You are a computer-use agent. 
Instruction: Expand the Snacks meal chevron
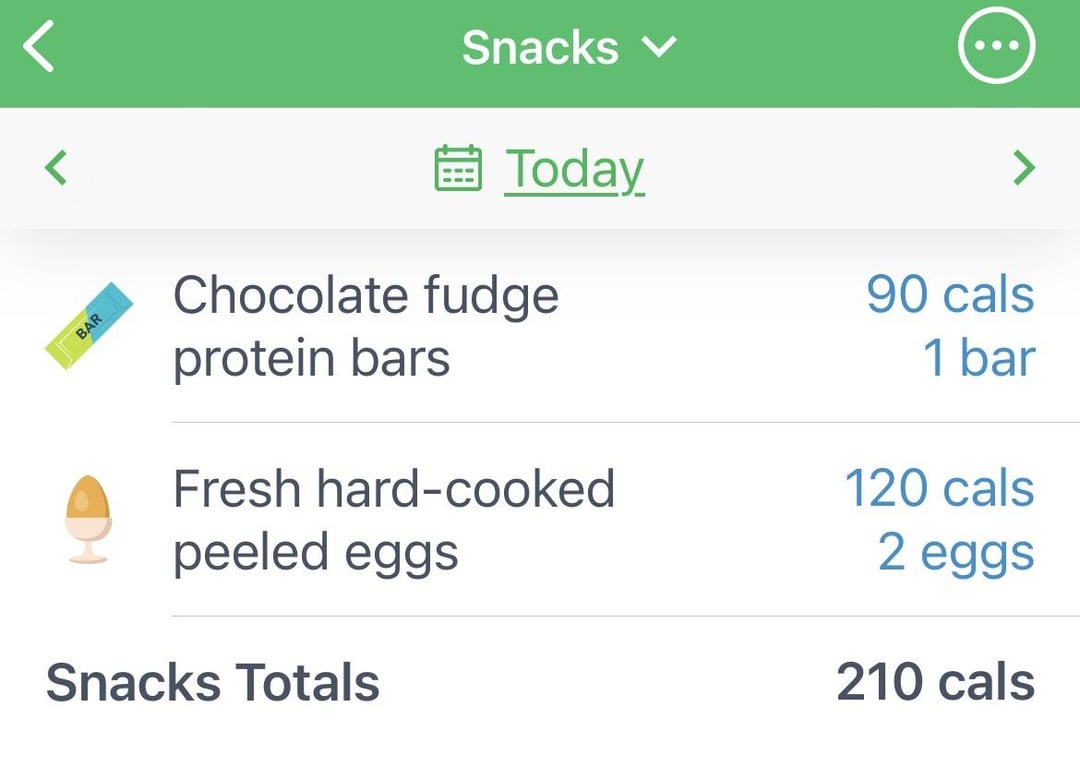coord(659,47)
